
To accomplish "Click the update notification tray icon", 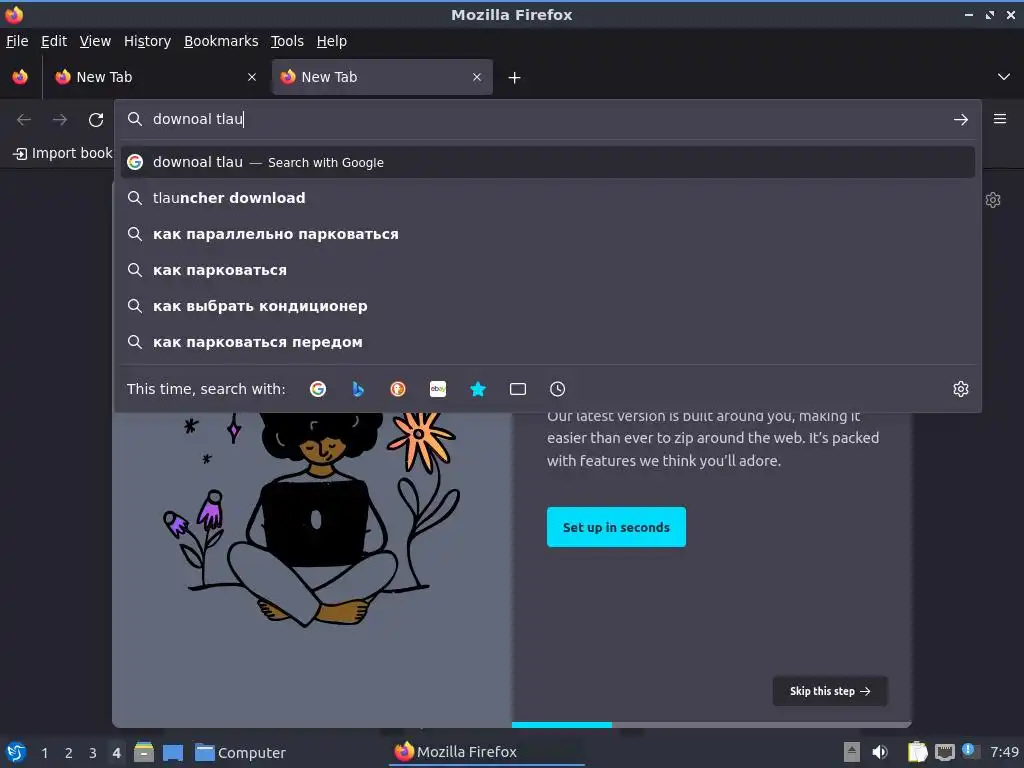I will click(x=970, y=751).
